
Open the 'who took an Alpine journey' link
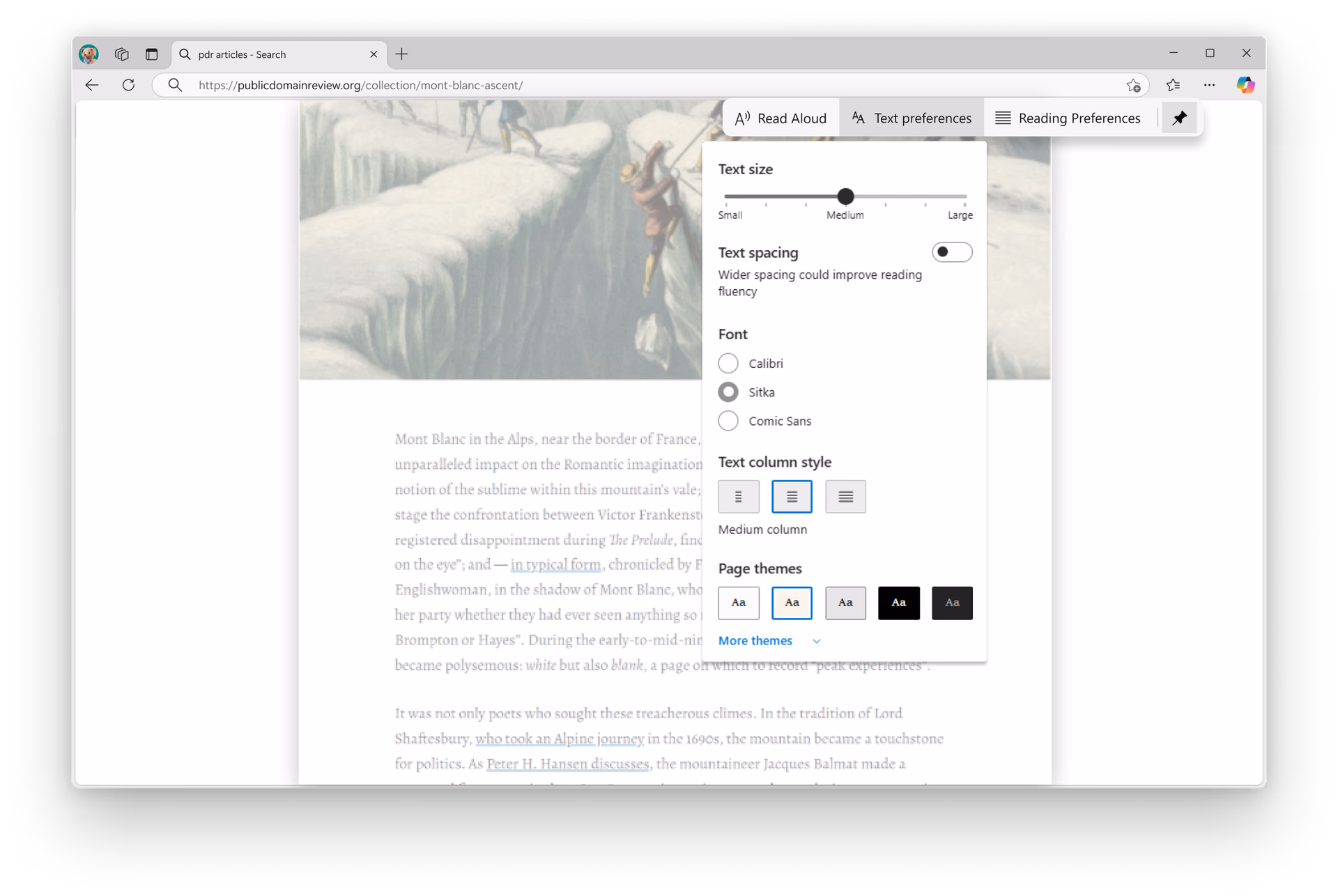pyautogui.click(x=559, y=739)
